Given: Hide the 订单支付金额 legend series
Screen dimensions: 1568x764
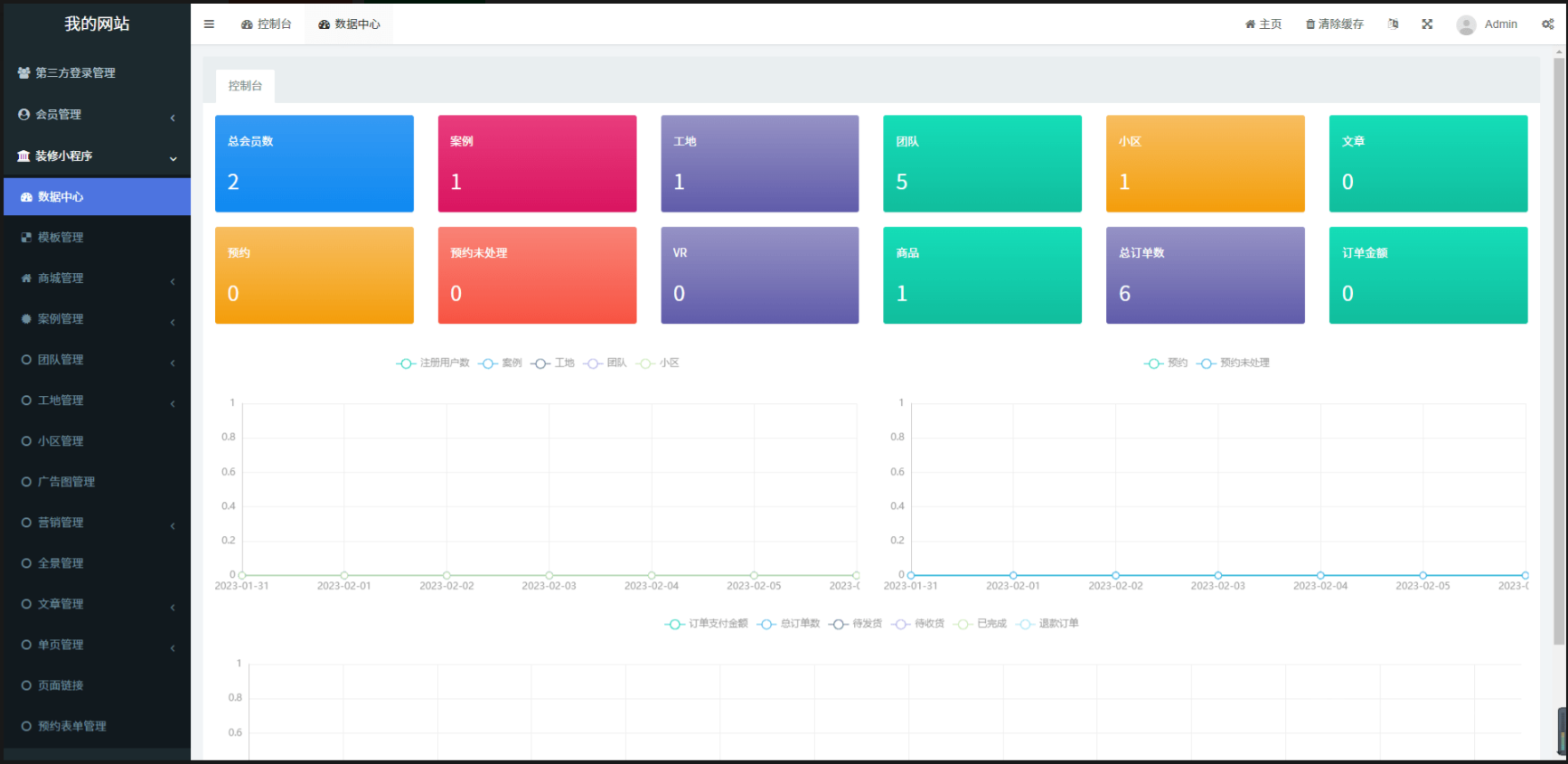Looking at the screenshot, I should pos(707,624).
